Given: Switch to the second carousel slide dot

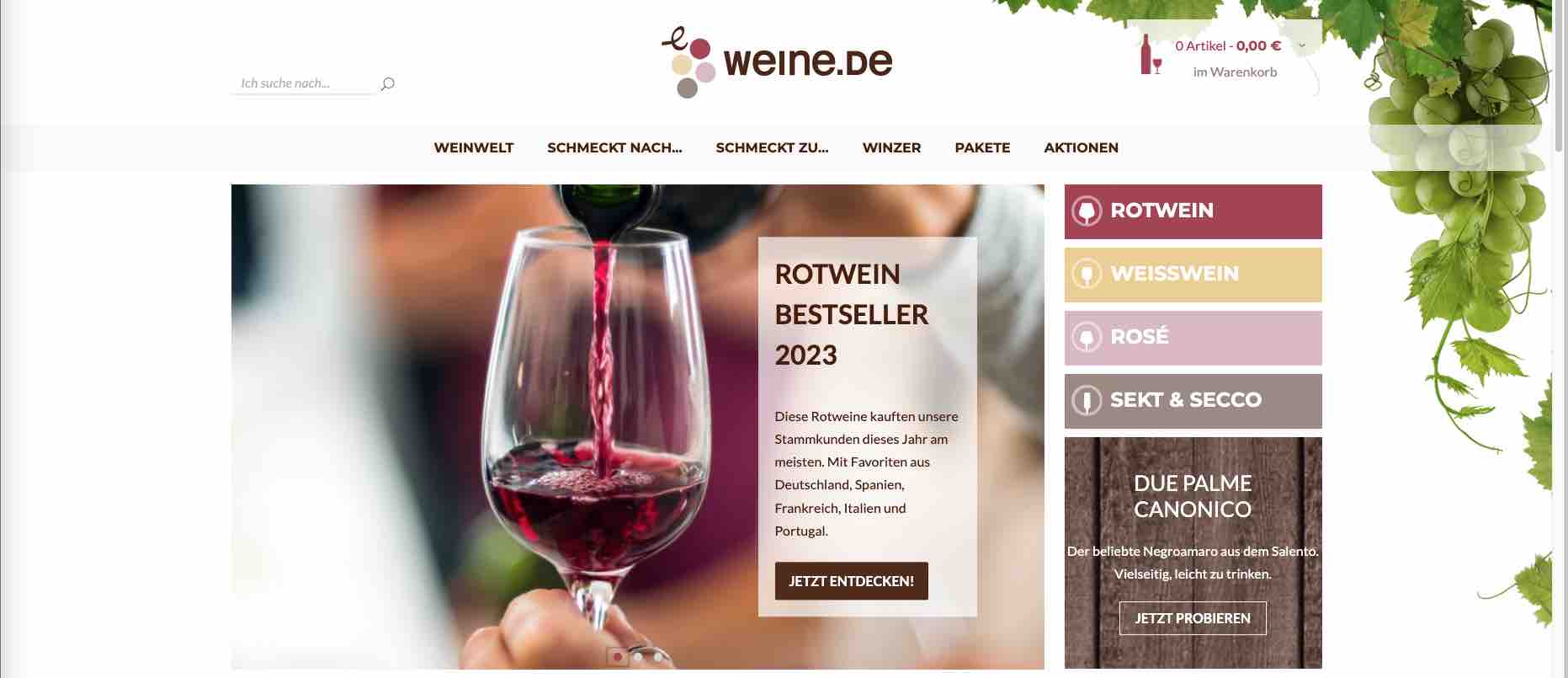Looking at the screenshot, I should (x=639, y=657).
